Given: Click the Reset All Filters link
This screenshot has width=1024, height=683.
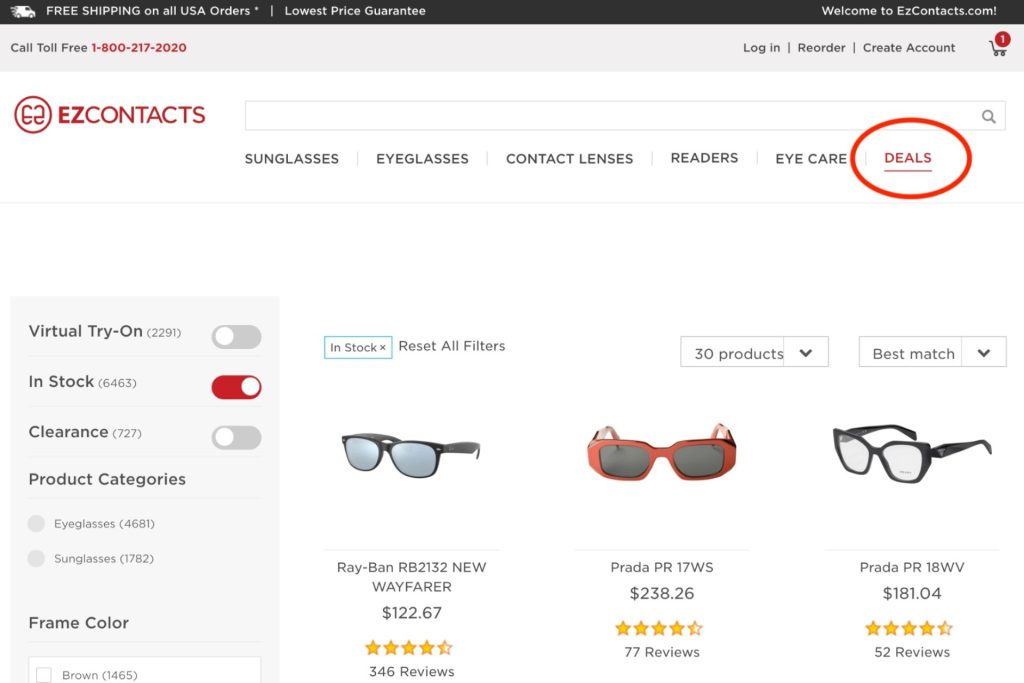Looking at the screenshot, I should click(x=452, y=345).
